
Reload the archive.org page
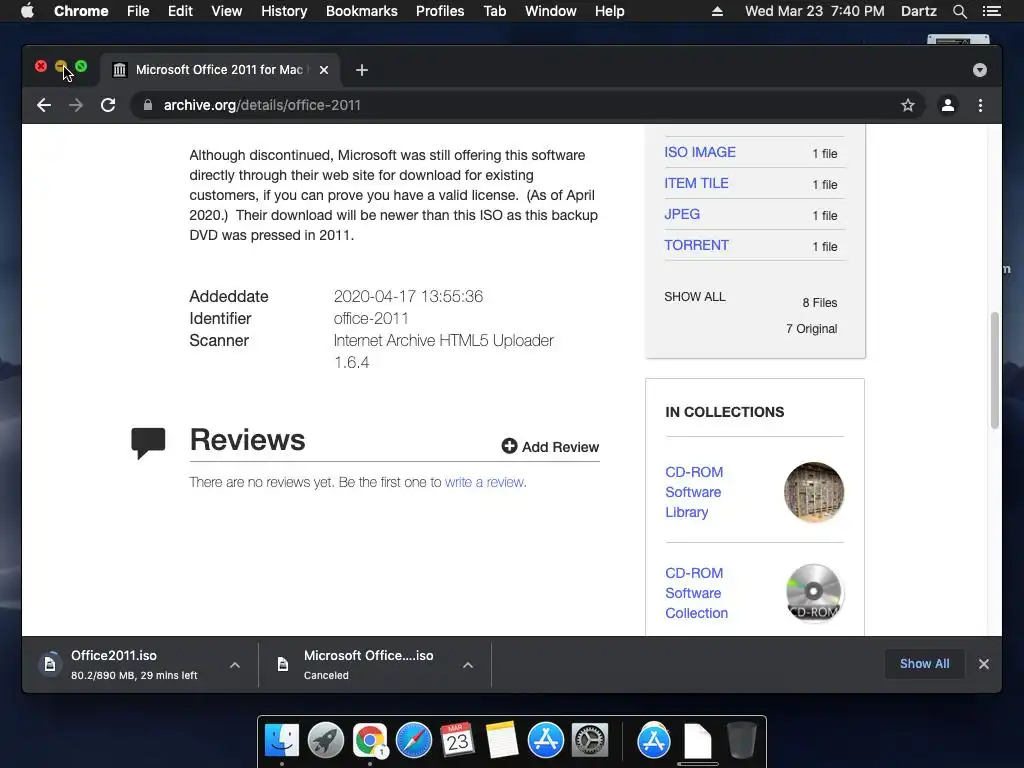pos(108,105)
